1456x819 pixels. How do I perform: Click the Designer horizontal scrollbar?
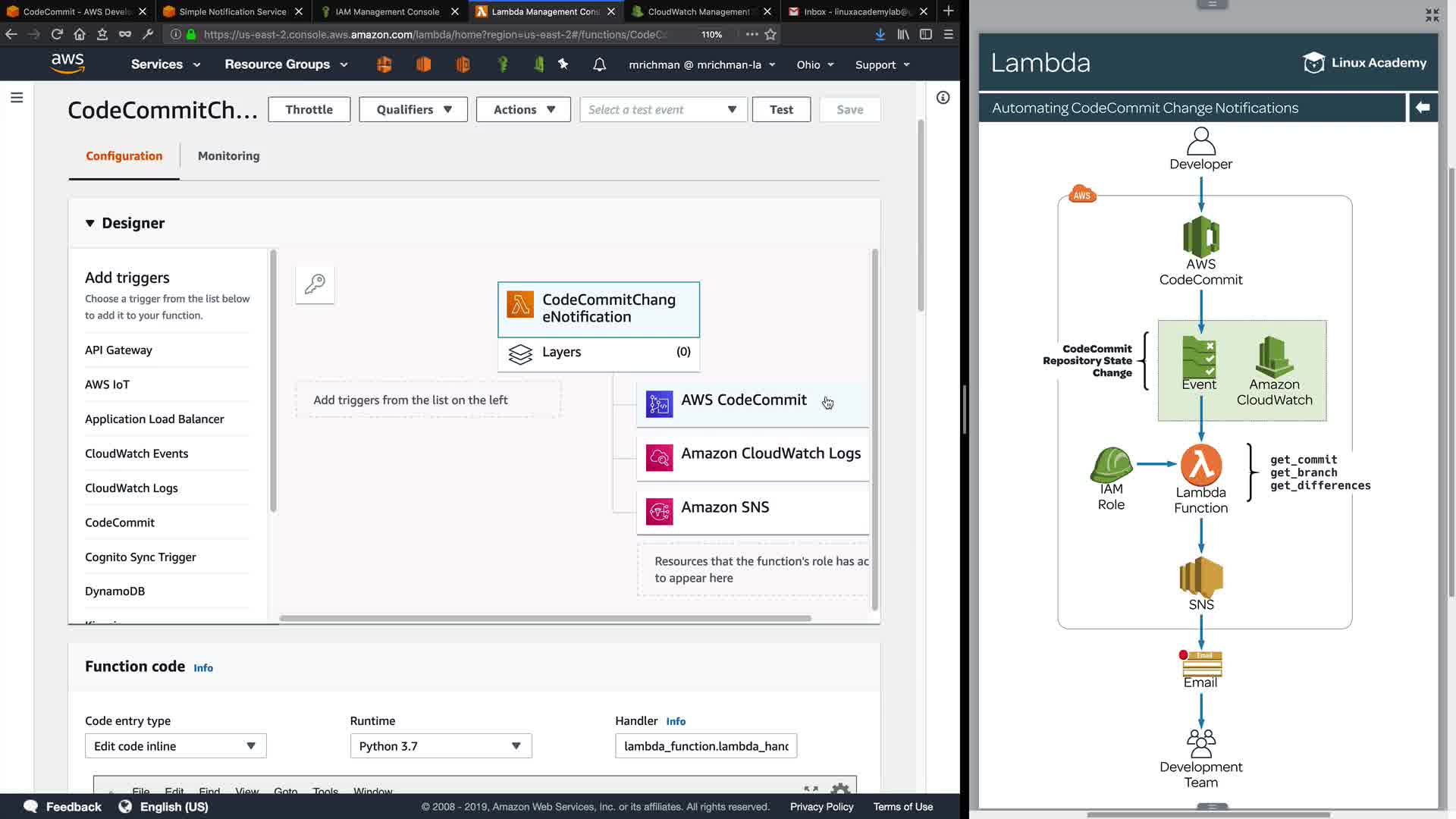tap(545, 619)
